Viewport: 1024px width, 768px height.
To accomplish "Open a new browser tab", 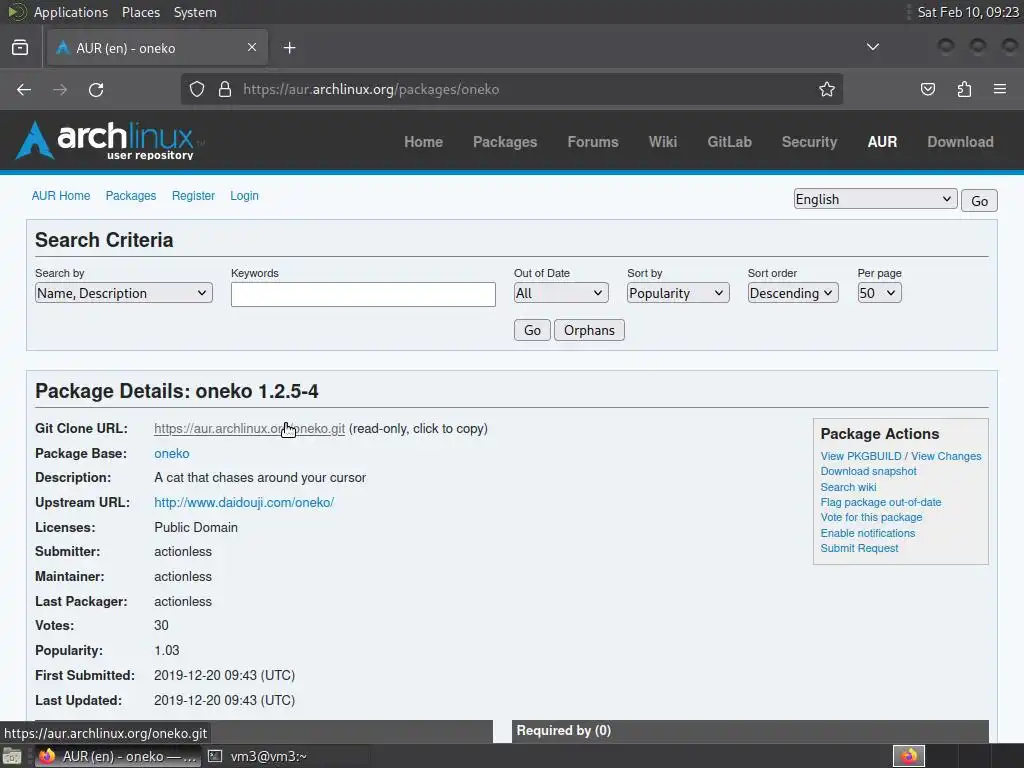I will tap(289, 48).
